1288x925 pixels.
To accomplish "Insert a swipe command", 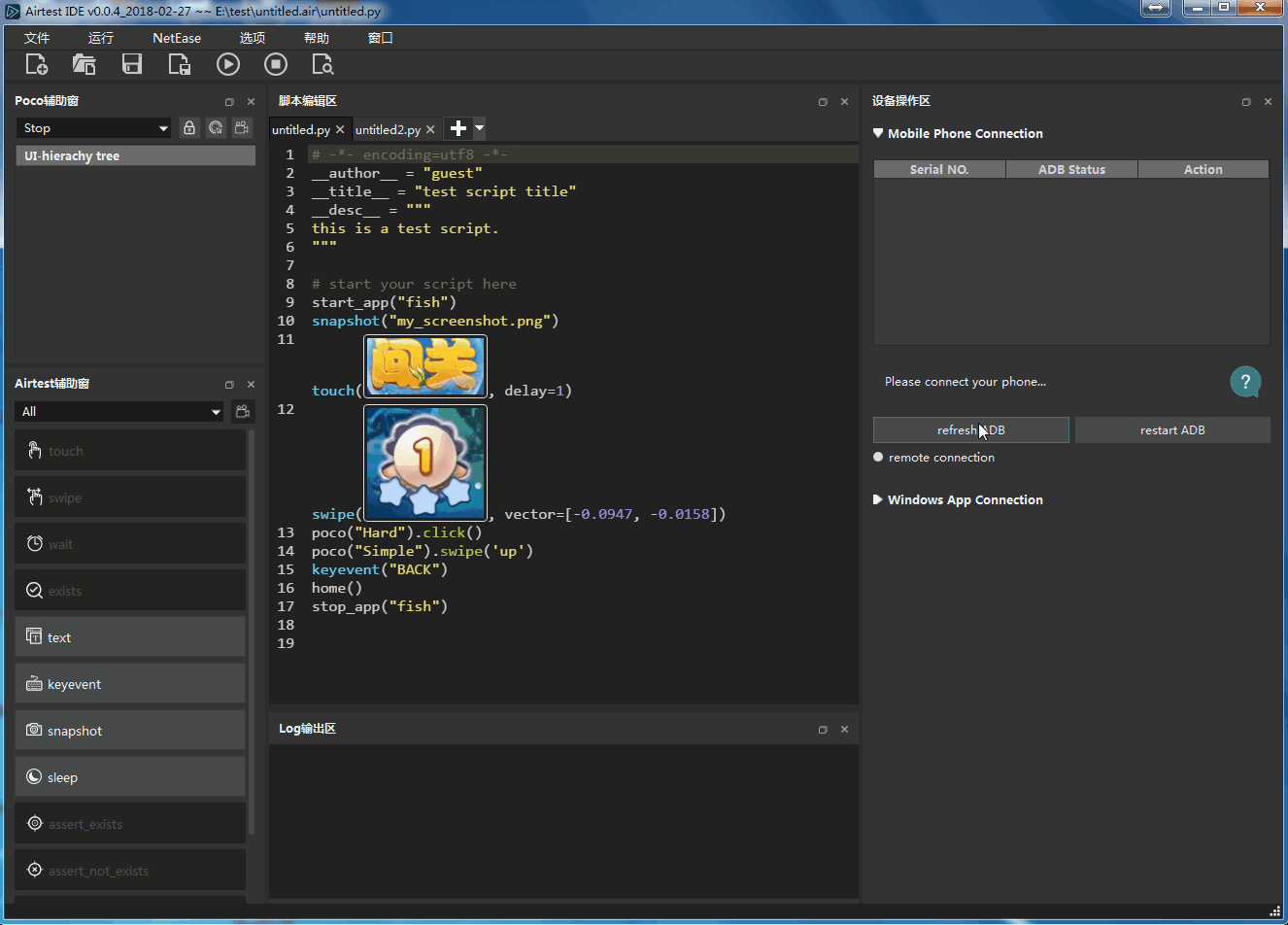I will [x=130, y=497].
